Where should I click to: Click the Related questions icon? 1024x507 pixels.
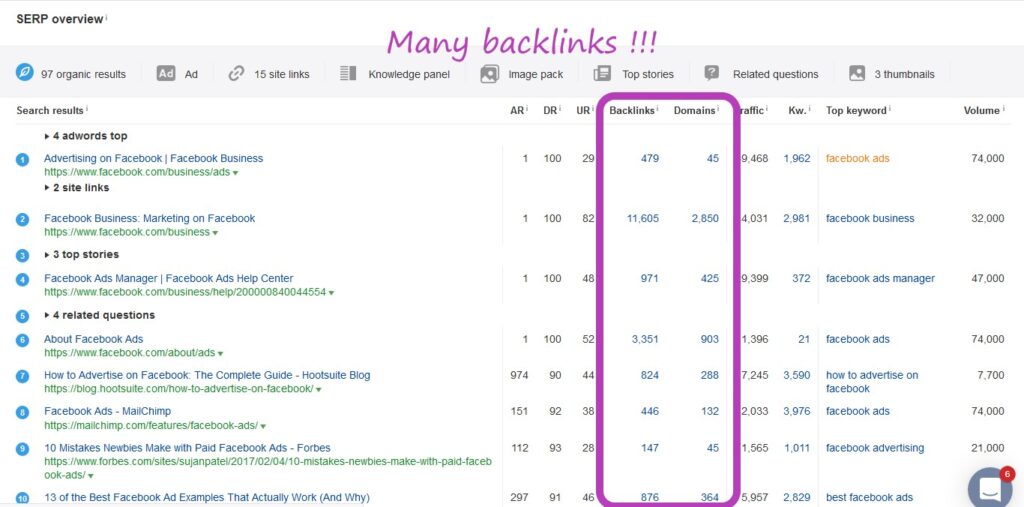pos(712,73)
